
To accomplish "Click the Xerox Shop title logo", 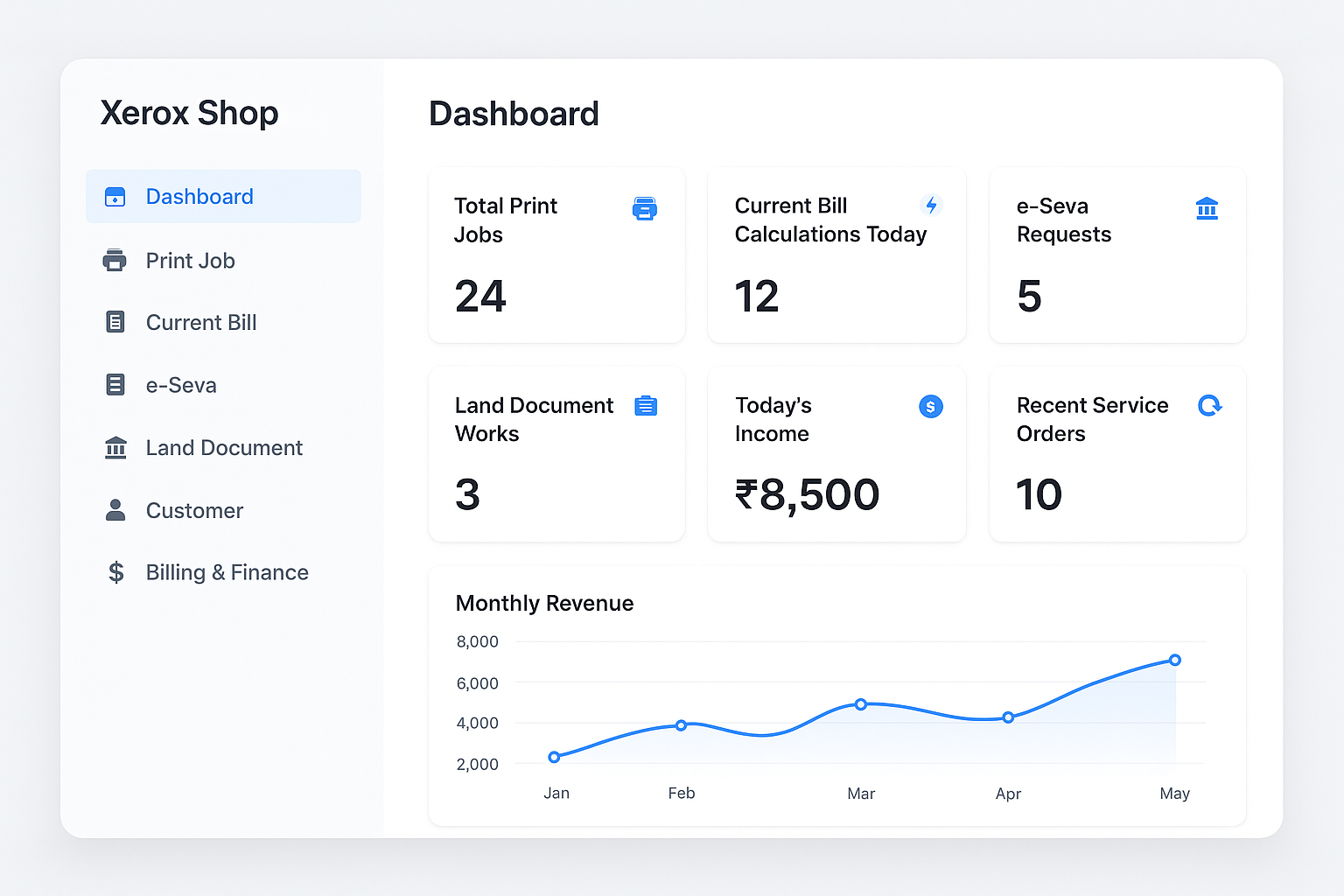I will point(189,114).
